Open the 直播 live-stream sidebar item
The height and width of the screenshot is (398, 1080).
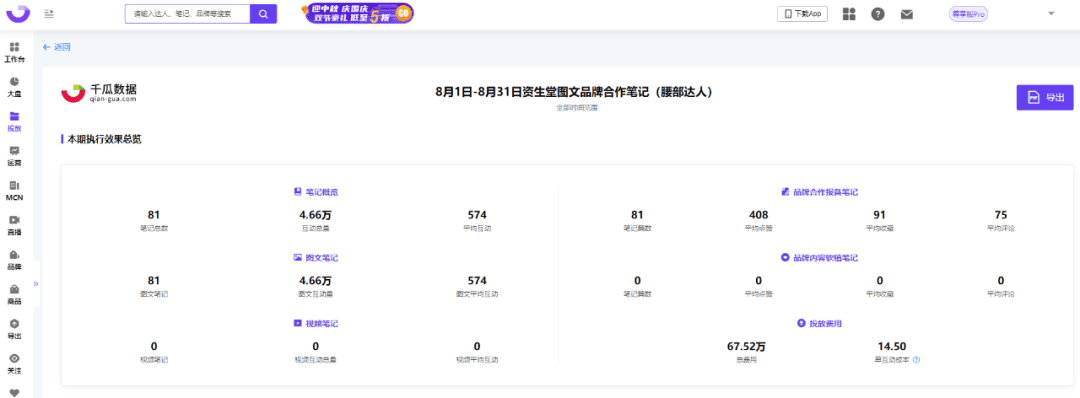[x=14, y=225]
